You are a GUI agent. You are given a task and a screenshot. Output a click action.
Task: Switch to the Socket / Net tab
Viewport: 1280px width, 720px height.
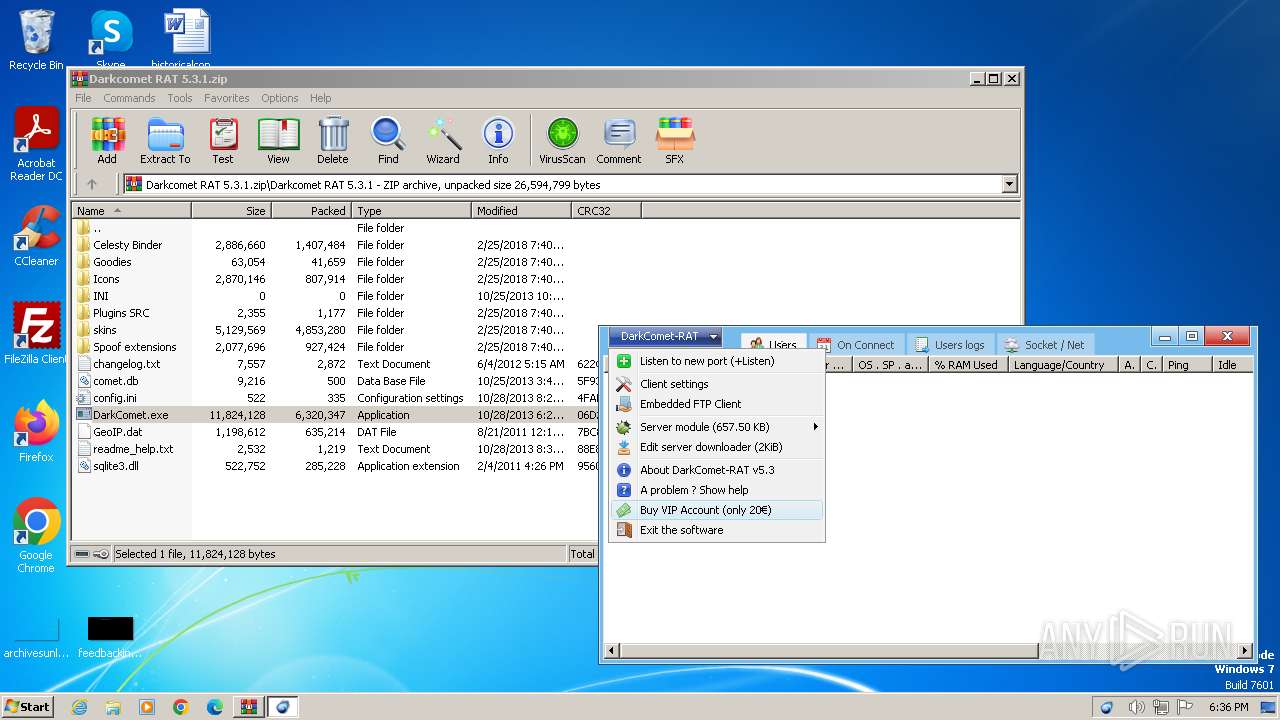pyautogui.click(x=1045, y=345)
